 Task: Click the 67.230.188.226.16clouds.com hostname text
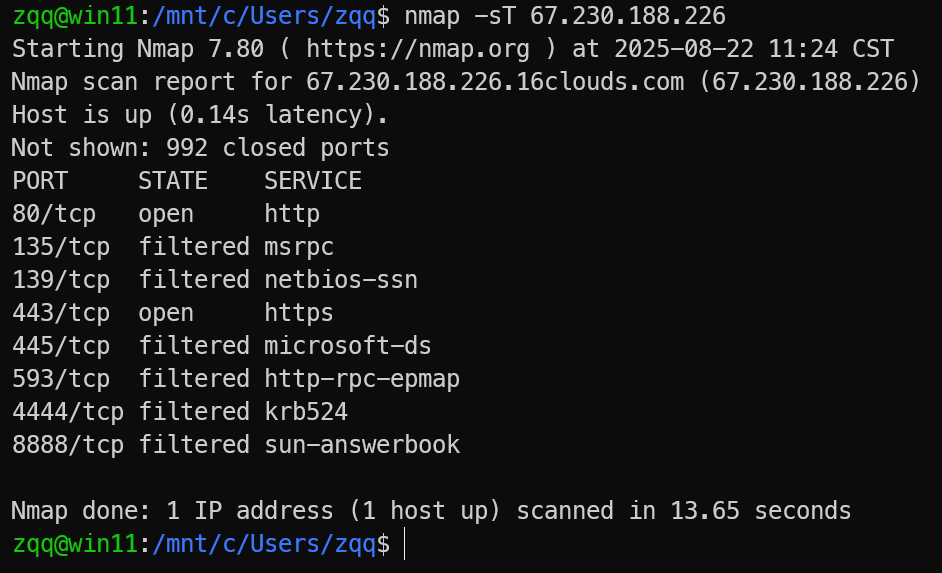coord(495,82)
